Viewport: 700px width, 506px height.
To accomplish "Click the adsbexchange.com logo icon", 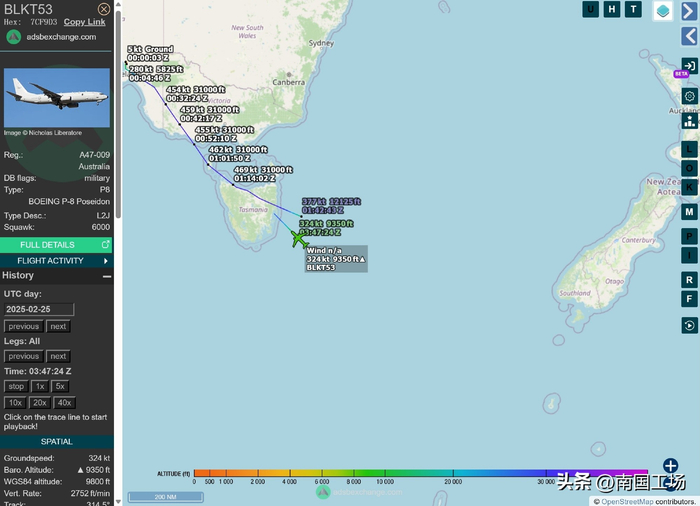I will tap(13, 37).
